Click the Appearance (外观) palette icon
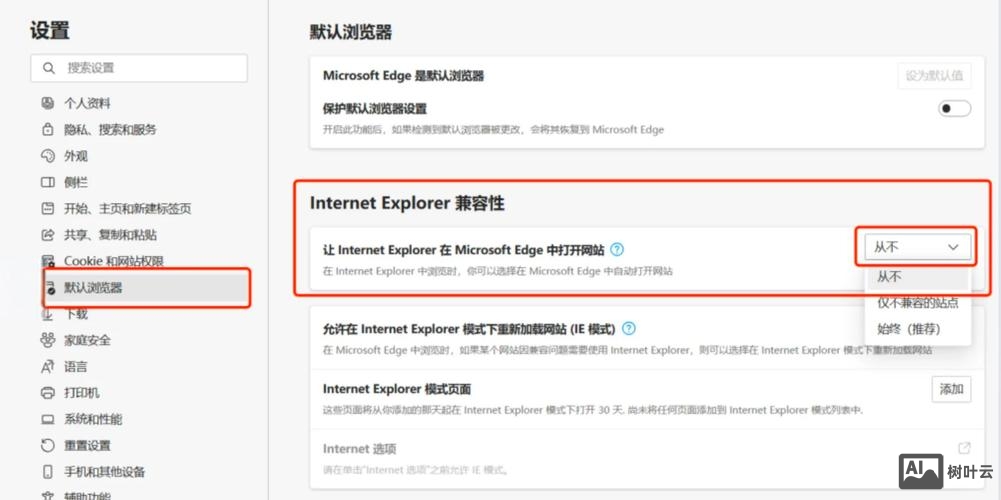Image resolution: width=1001 pixels, height=500 pixels. click(x=48, y=156)
